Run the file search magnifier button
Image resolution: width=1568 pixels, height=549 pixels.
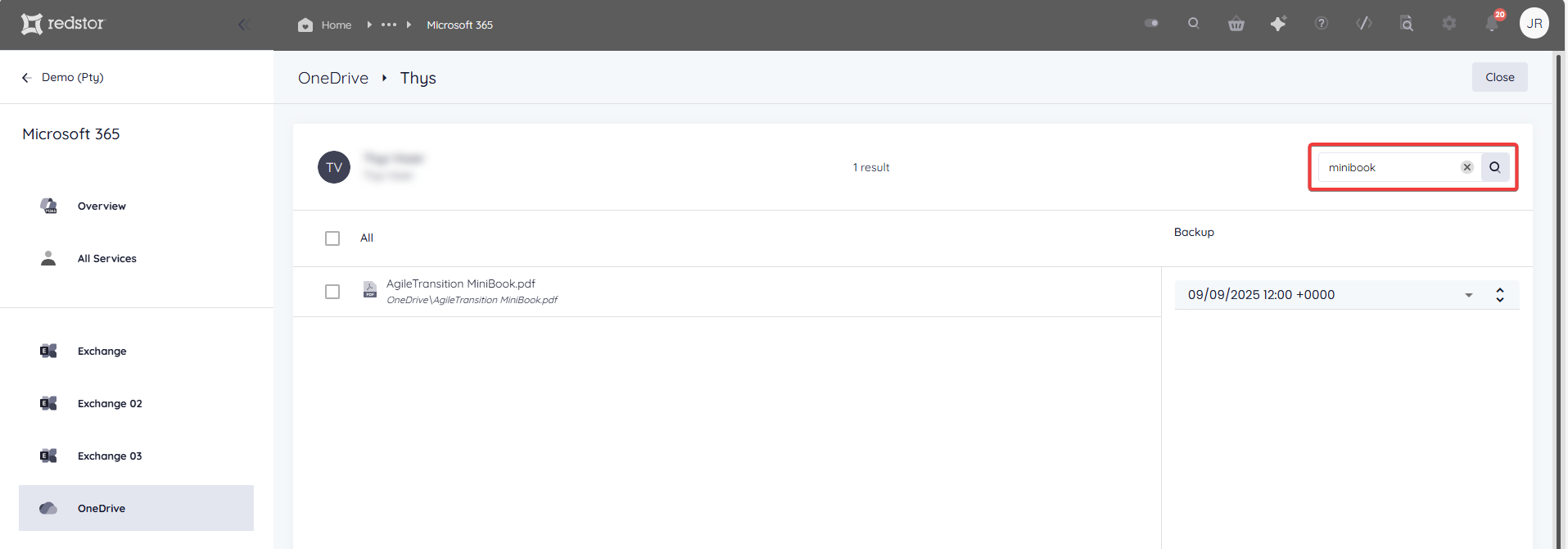pos(1495,167)
